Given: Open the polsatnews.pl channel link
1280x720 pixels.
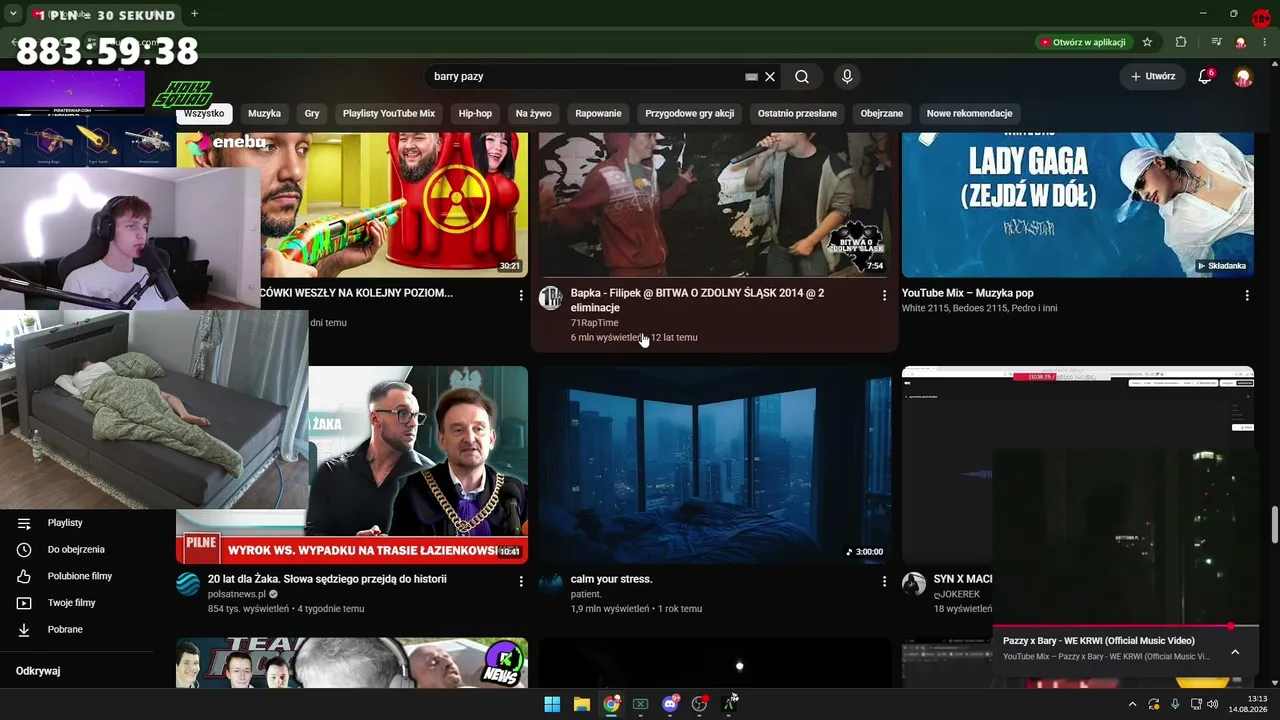Looking at the screenshot, I should click(236, 594).
